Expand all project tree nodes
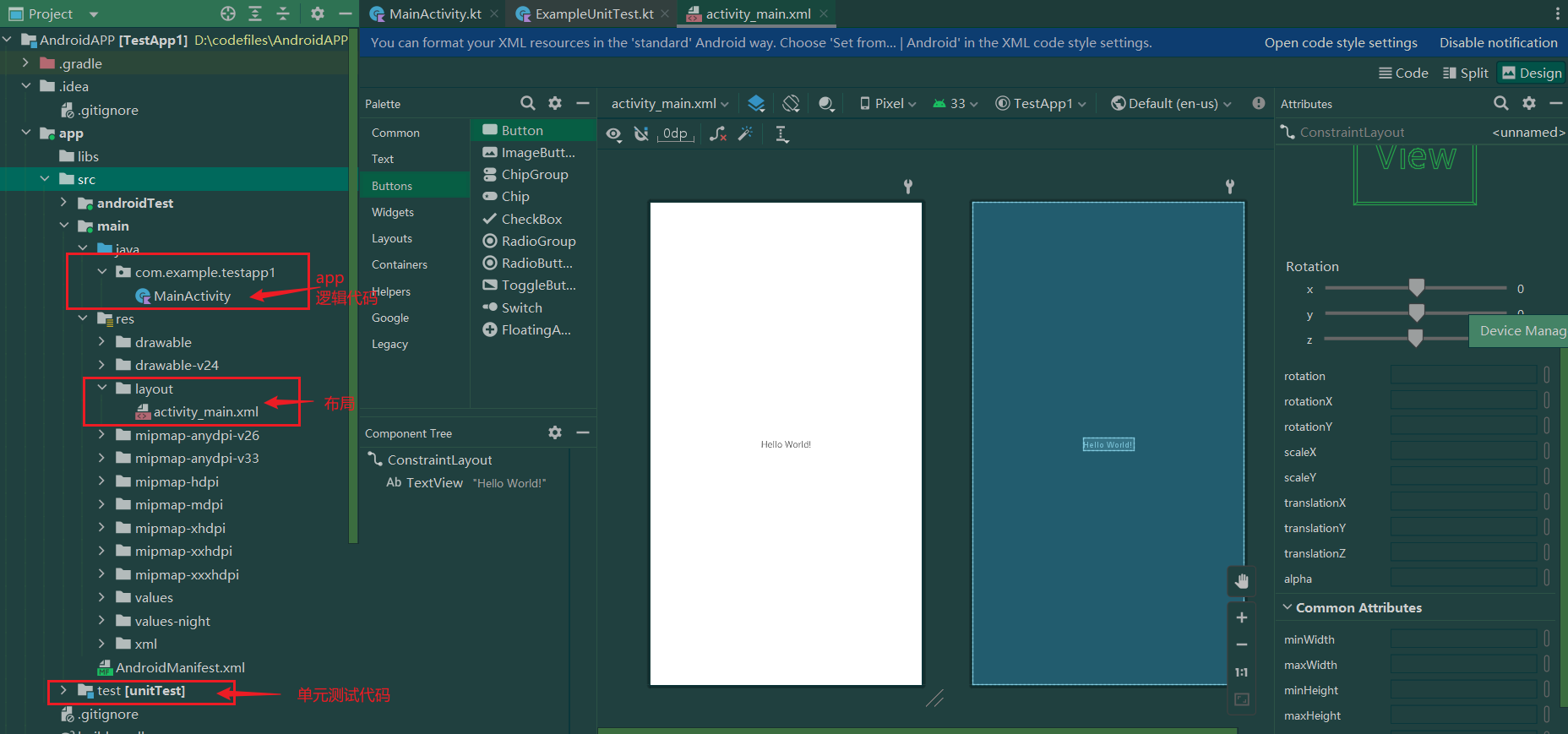Image resolution: width=1568 pixels, height=734 pixels. click(255, 14)
